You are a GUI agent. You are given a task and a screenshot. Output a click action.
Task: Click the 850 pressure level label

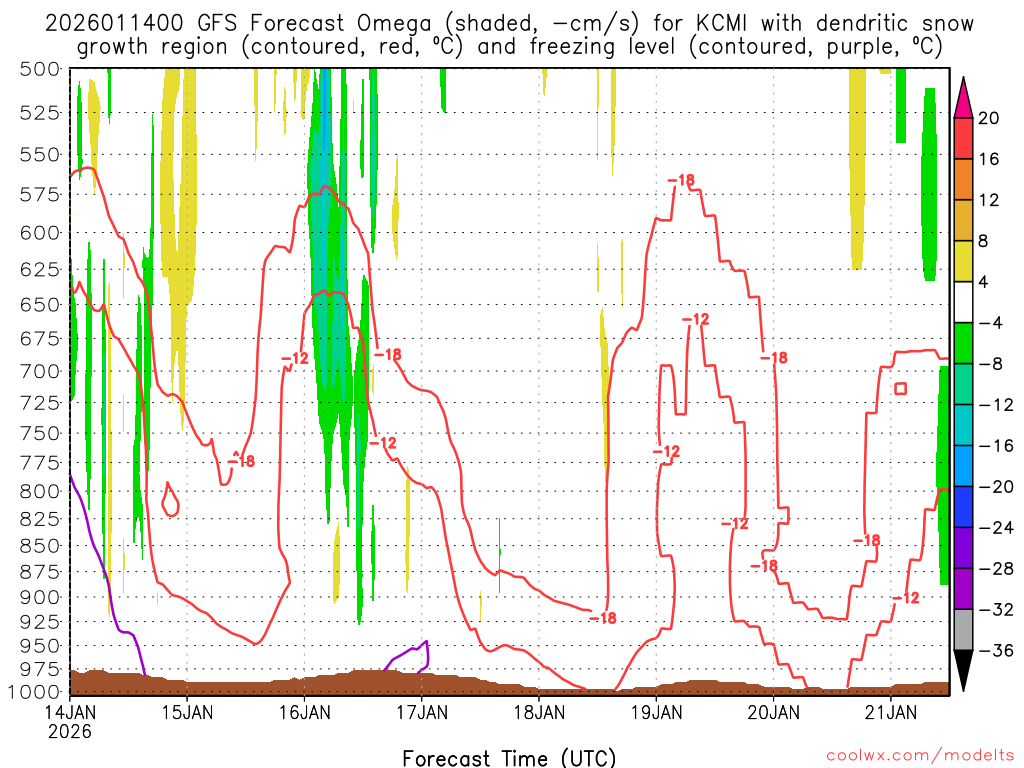pyautogui.click(x=40, y=546)
